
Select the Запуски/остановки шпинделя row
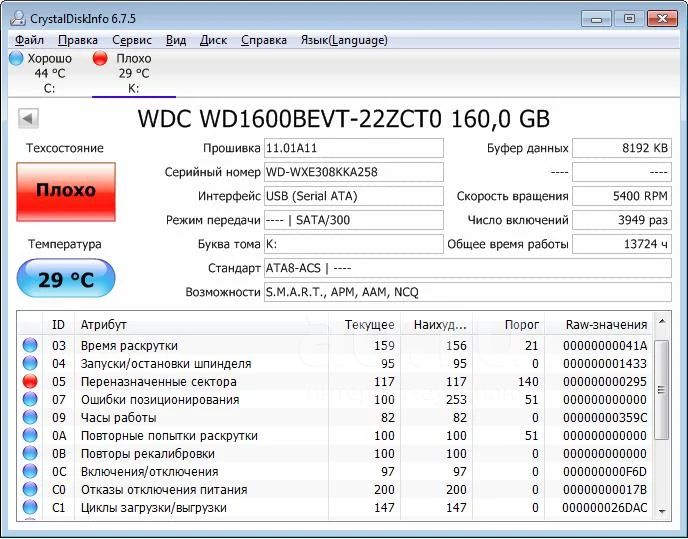(335, 363)
